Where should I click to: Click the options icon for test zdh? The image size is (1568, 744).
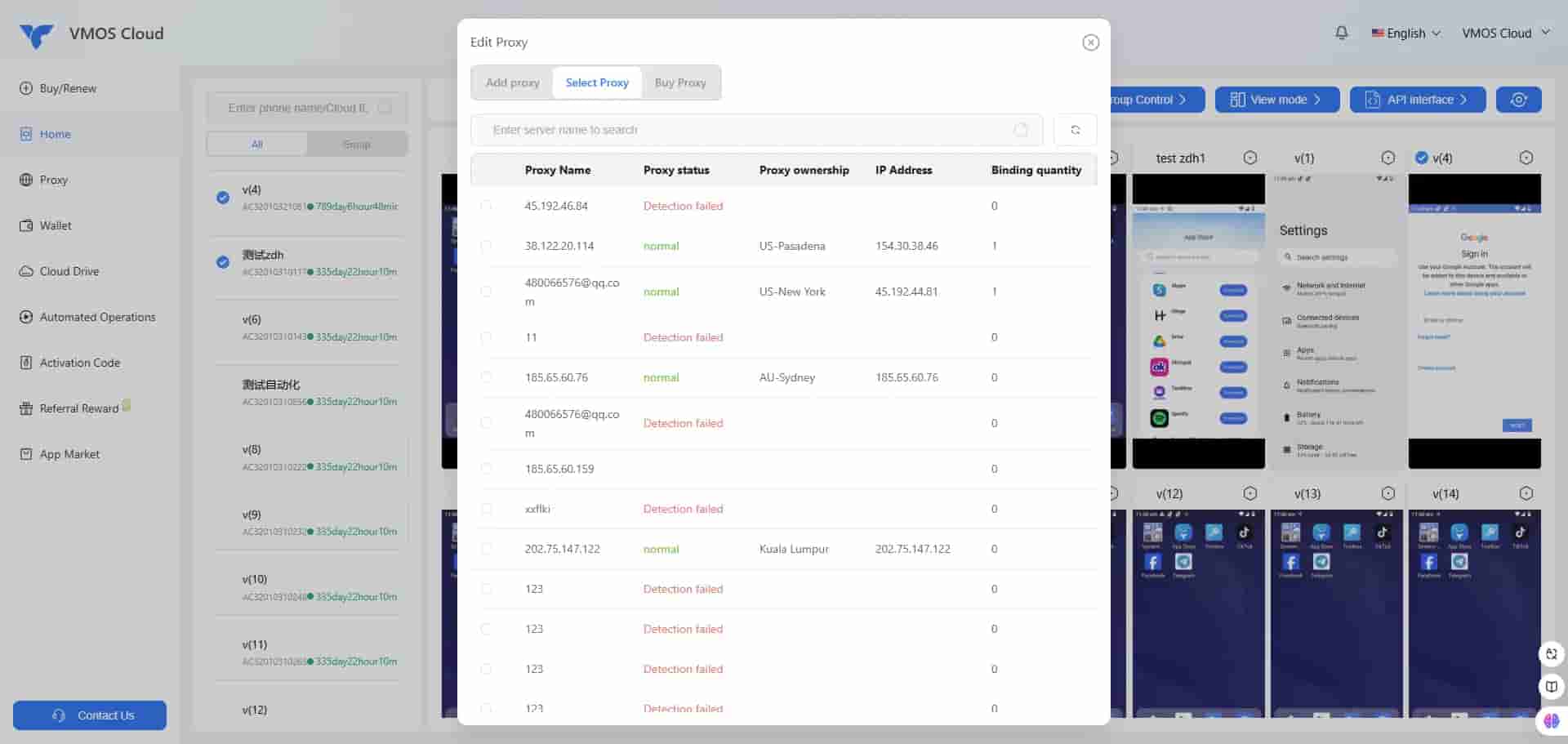point(1249,158)
